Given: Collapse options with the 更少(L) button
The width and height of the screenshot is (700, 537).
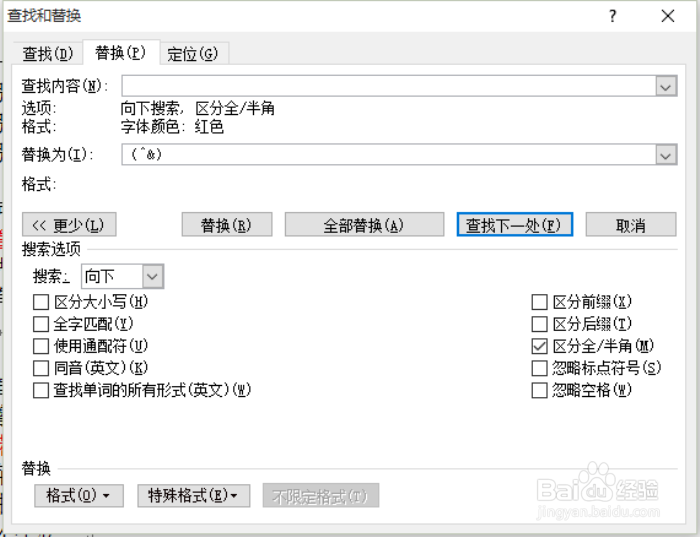Looking at the screenshot, I should [x=69, y=225].
